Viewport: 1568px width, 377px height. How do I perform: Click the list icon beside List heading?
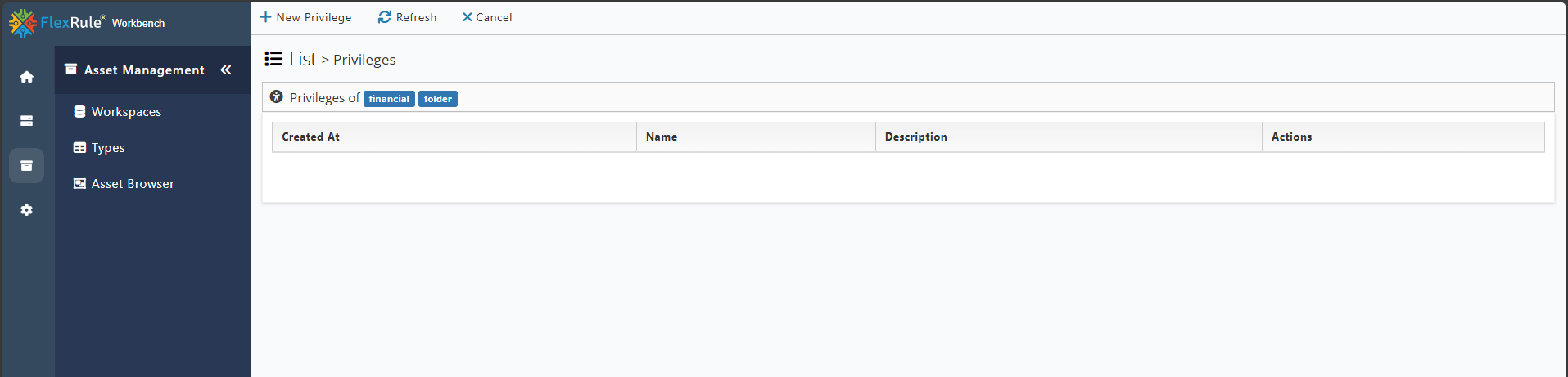click(x=273, y=59)
